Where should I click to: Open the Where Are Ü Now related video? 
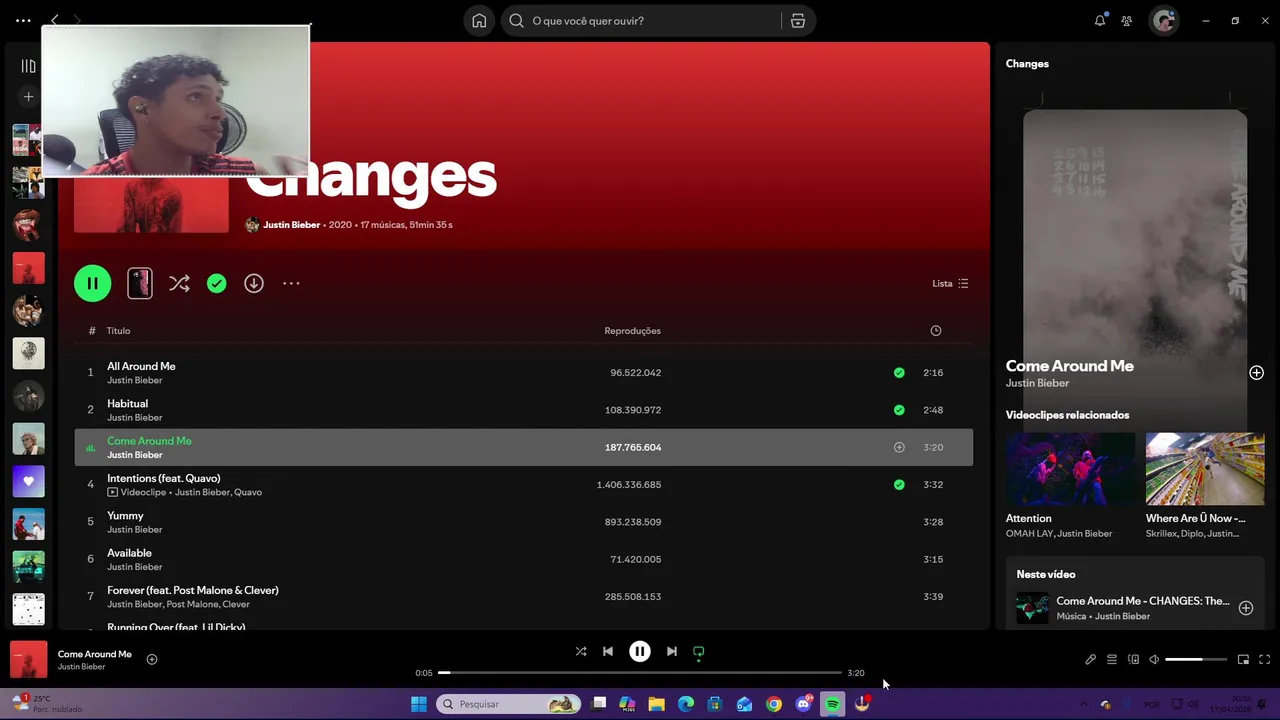tap(1205, 469)
